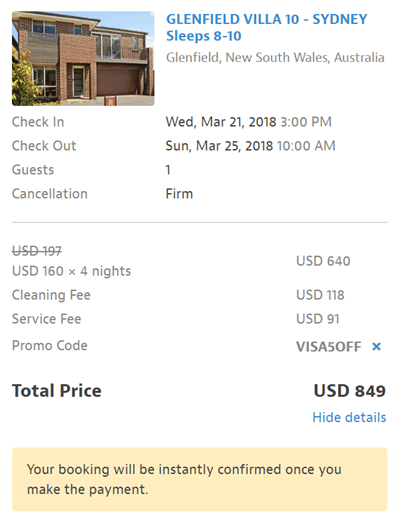This screenshot has height=518, width=400.
Task: Click the Service Fee label
Action: tap(47, 319)
